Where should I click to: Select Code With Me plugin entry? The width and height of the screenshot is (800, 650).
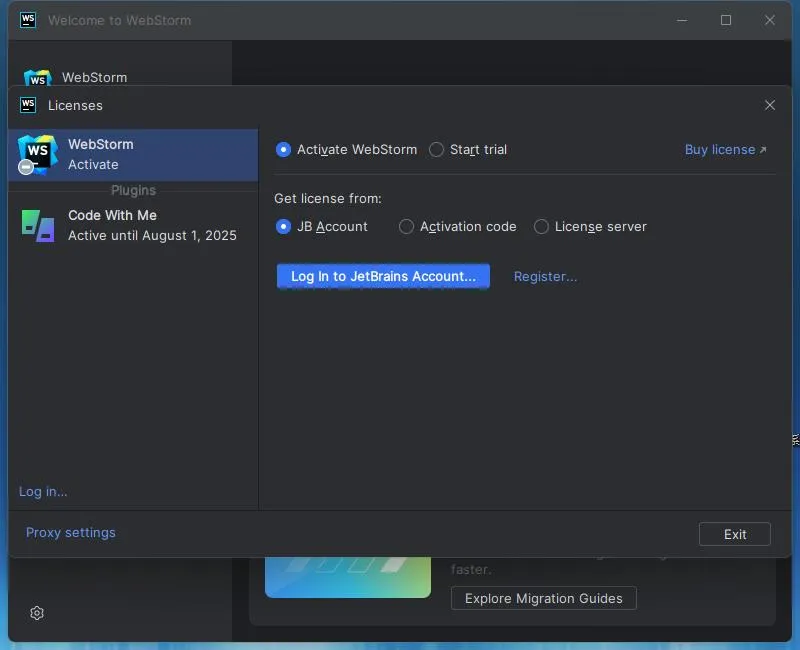(133, 226)
